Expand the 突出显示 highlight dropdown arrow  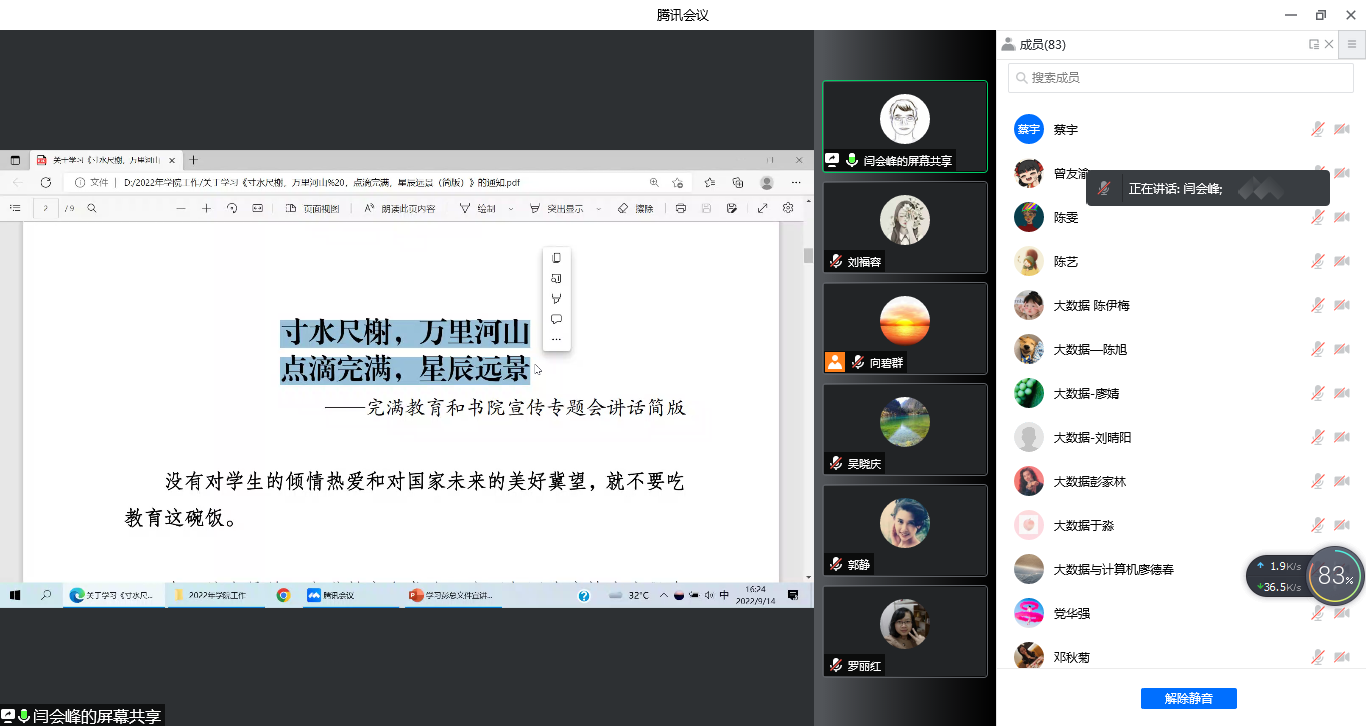coord(599,209)
